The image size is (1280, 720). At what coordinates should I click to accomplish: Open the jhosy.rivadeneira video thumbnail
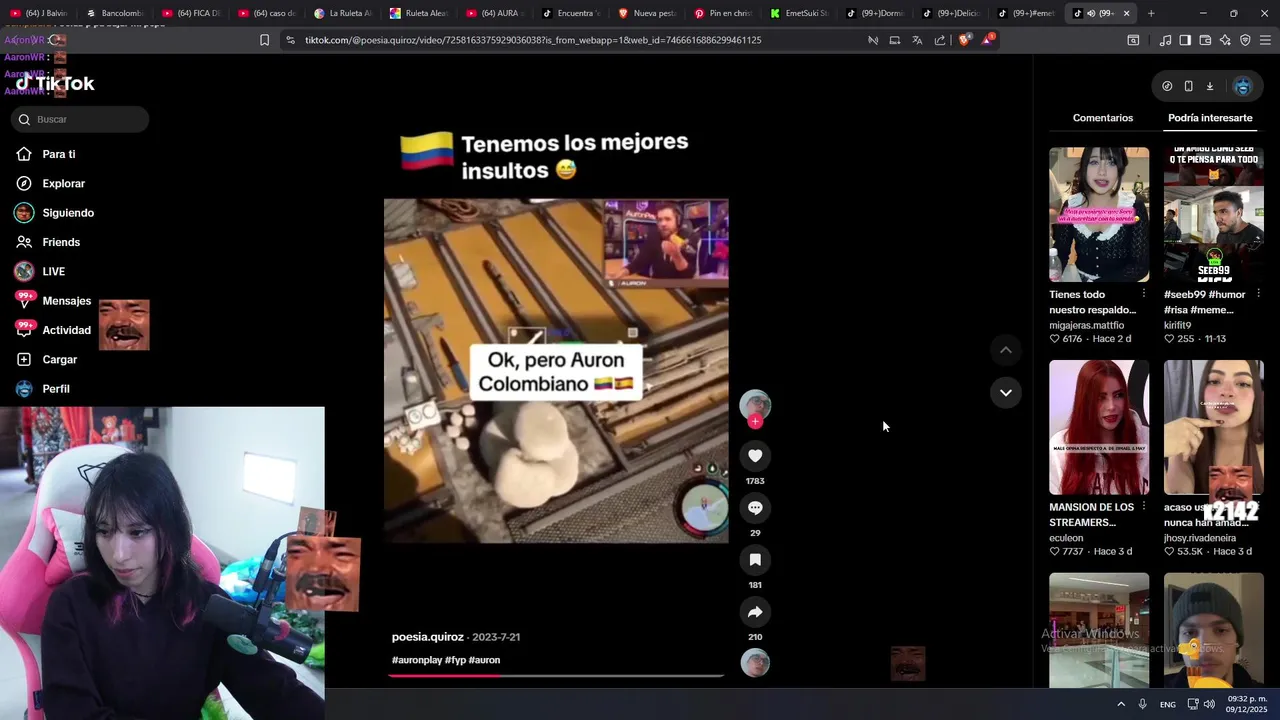1213,427
